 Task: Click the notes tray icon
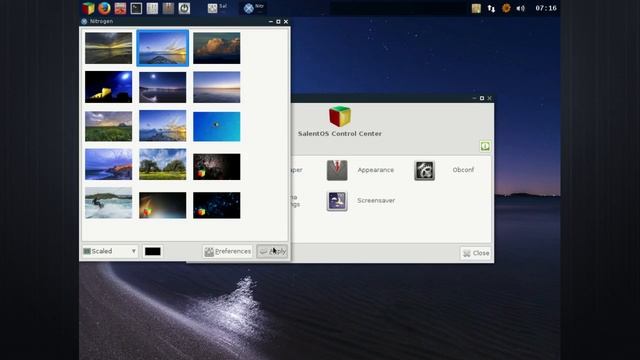tap(476, 8)
